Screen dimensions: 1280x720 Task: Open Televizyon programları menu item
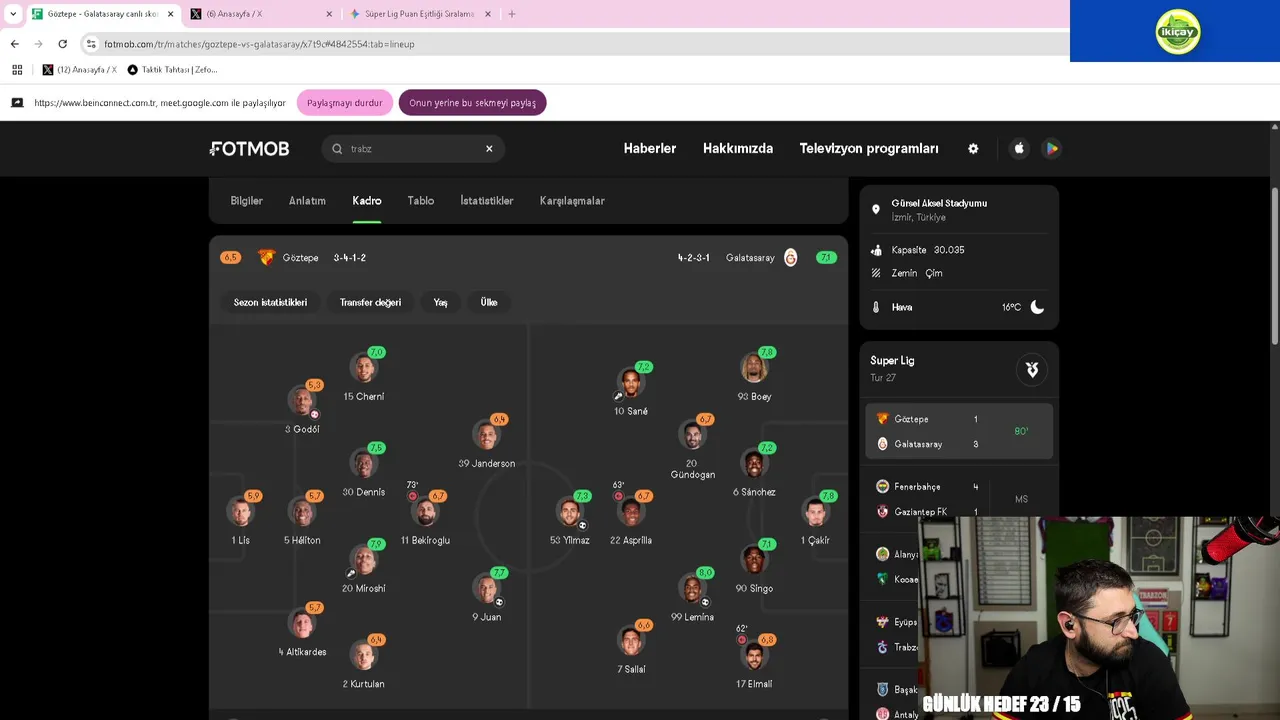coord(869,148)
